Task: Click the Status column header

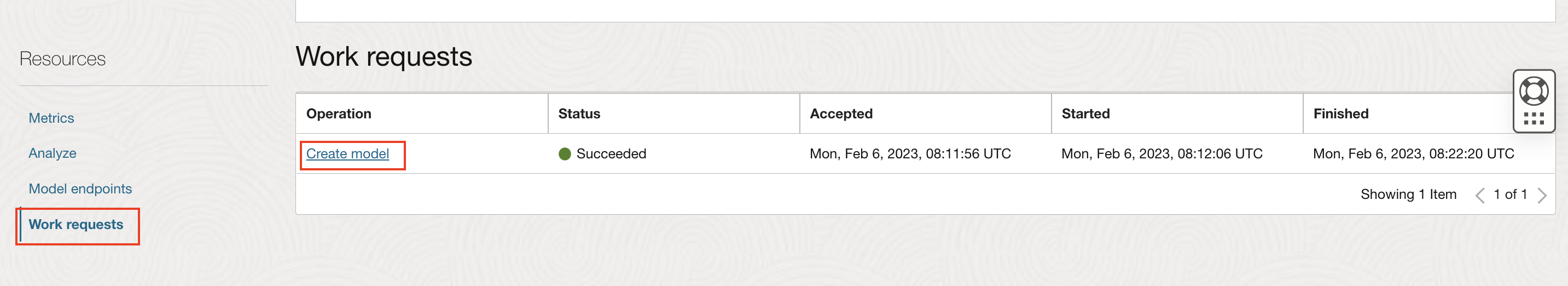Action: point(579,113)
